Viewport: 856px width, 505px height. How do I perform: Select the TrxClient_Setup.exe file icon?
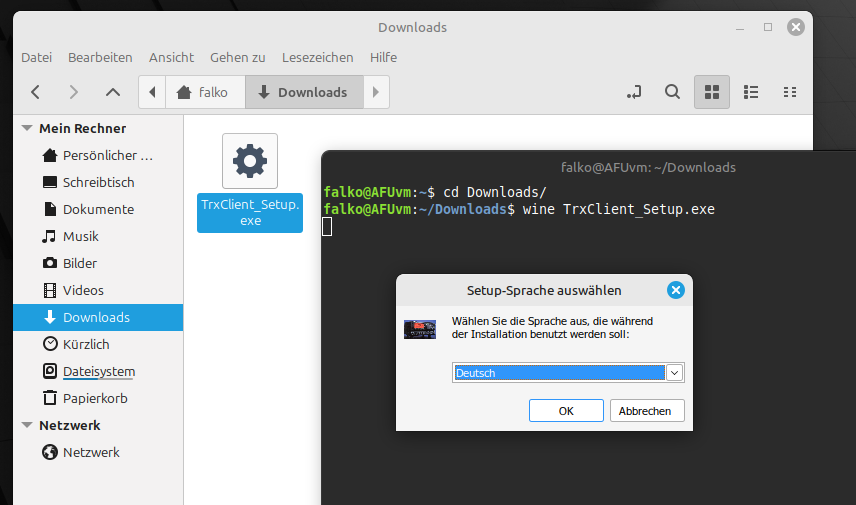[x=250, y=161]
